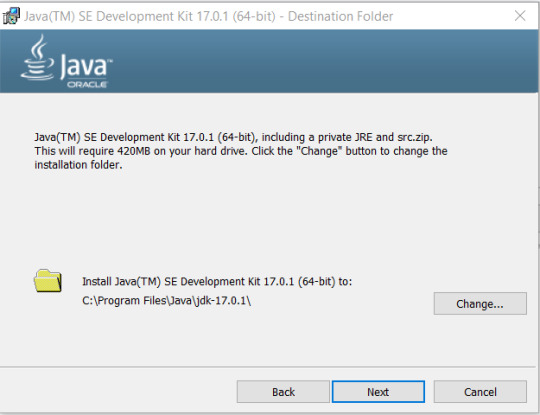The height and width of the screenshot is (415, 540).
Task: Click the C:\Program Files\Java\jdk-17.0.1\ path text
Action: point(166,301)
